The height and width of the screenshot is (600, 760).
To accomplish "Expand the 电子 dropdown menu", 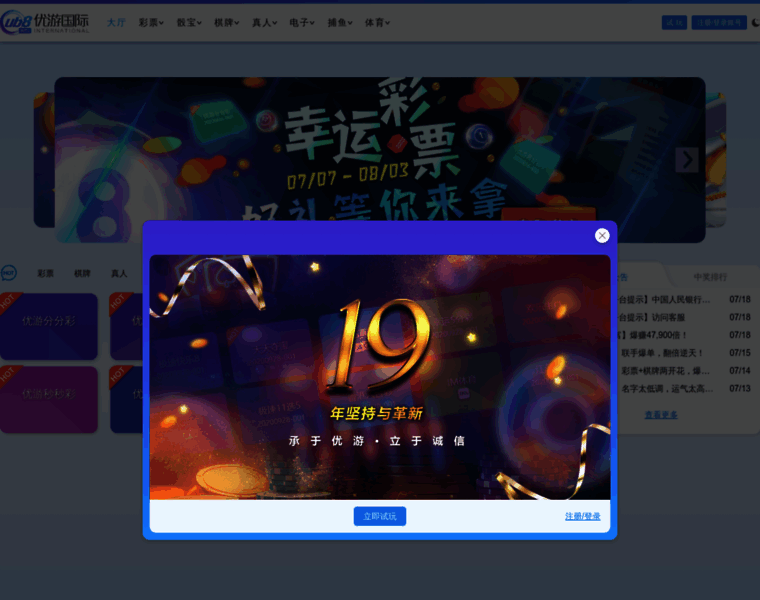I will tap(301, 22).
